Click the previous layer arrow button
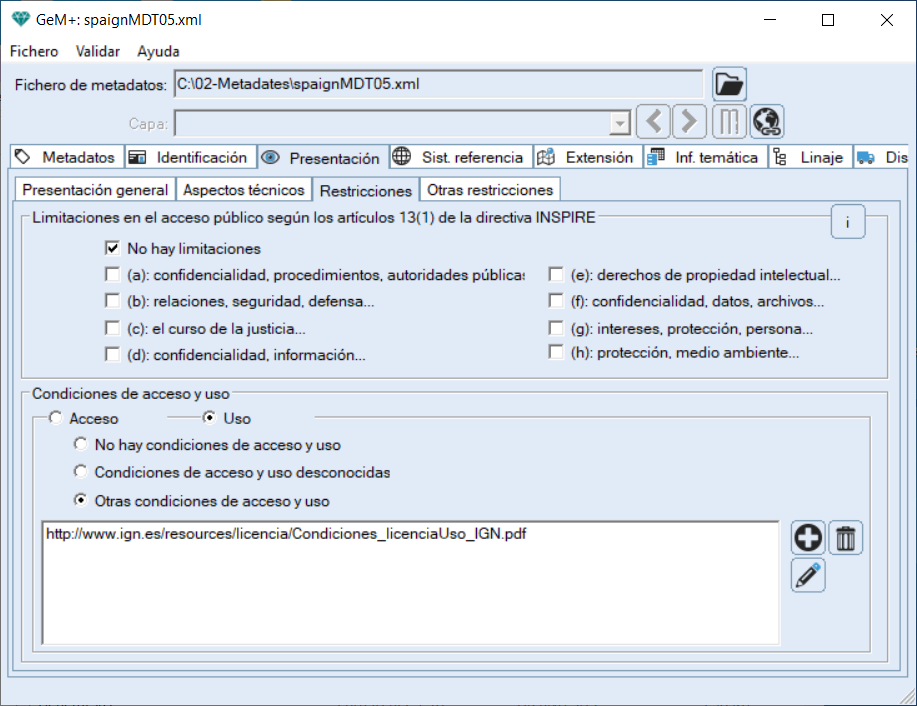The width and height of the screenshot is (917, 706). (x=654, y=122)
